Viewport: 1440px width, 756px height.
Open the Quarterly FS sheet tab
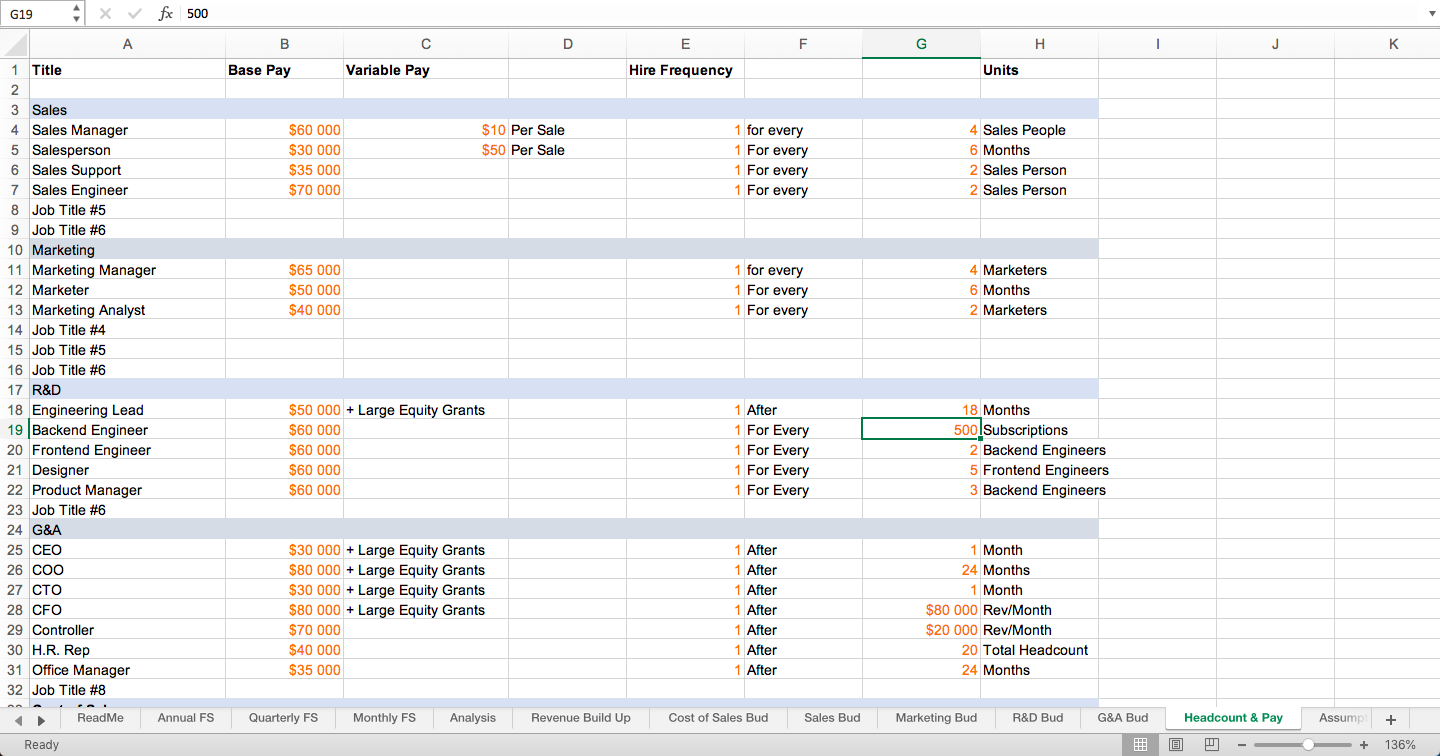click(x=283, y=718)
